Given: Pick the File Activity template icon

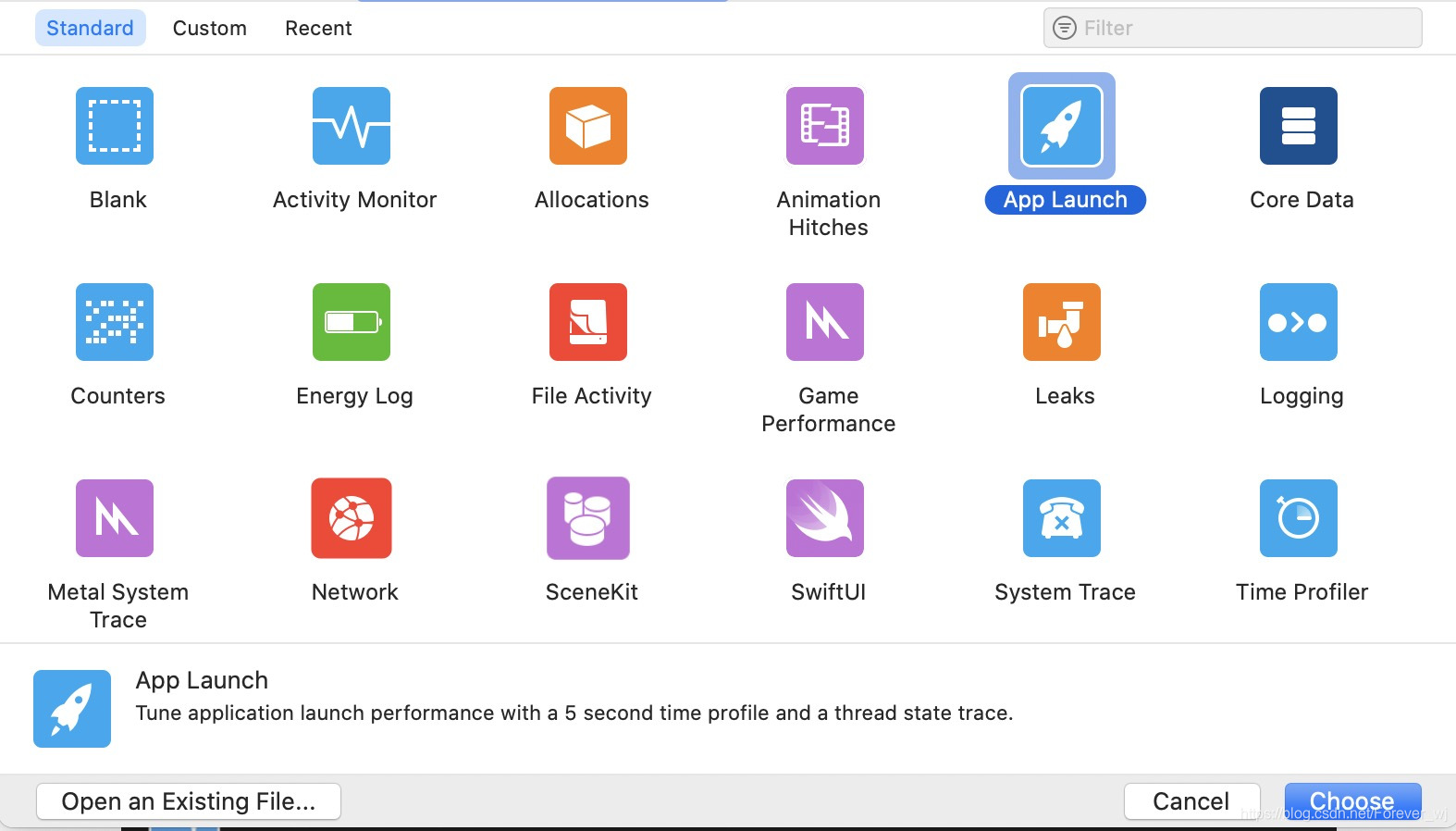Looking at the screenshot, I should 588,322.
